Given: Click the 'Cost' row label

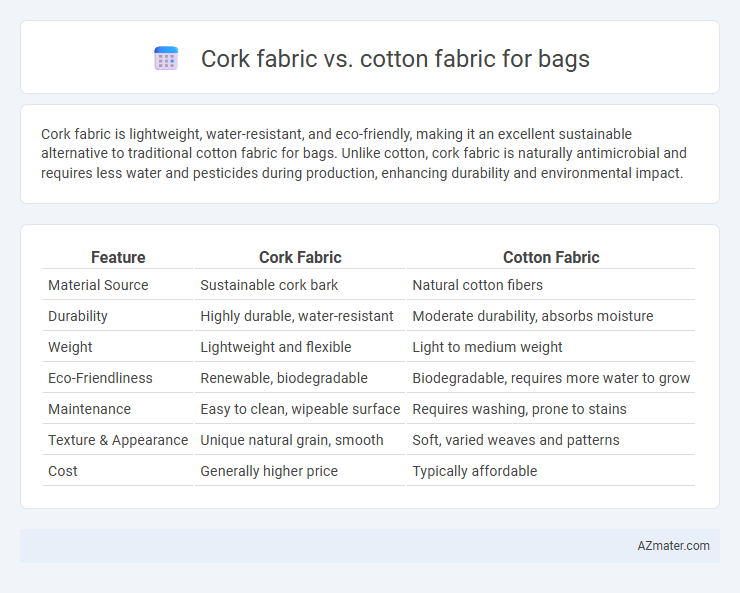Looking at the screenshot, I should coord(63,471).
